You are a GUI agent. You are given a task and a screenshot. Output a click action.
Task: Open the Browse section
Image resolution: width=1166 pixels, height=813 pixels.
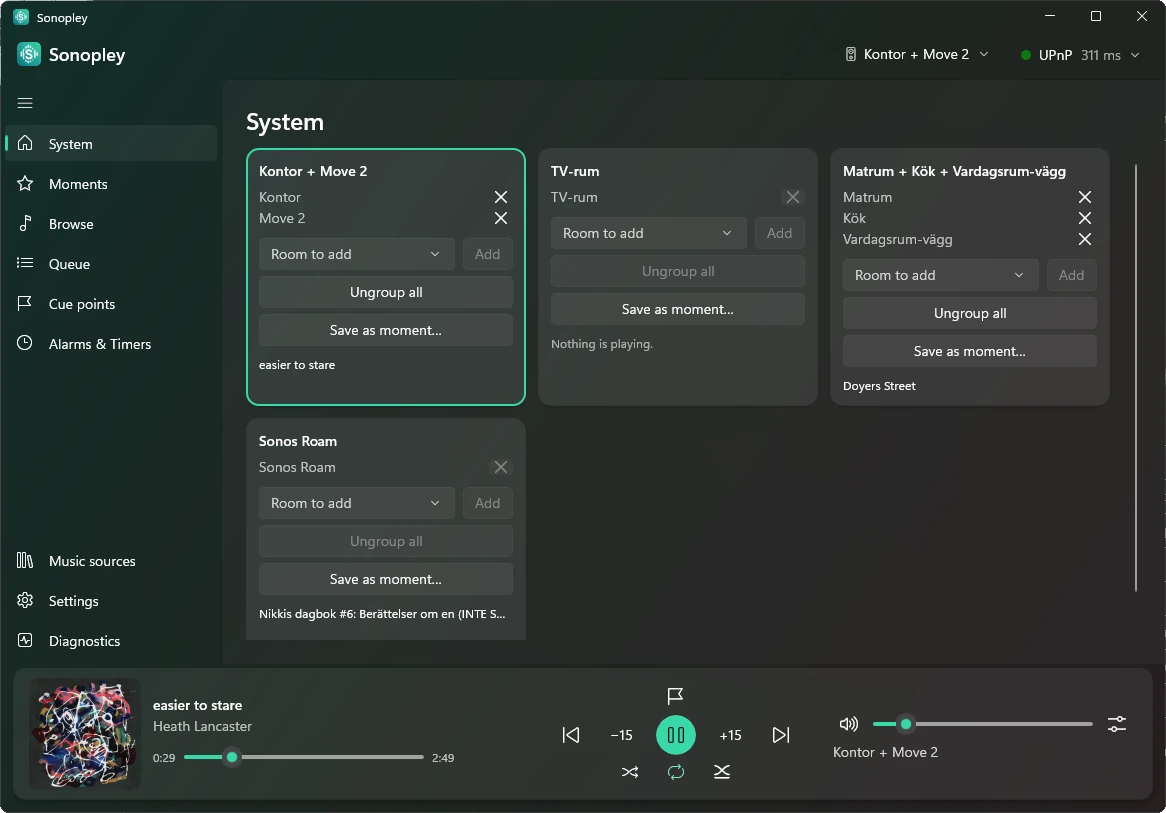click(x=111, y=224)
